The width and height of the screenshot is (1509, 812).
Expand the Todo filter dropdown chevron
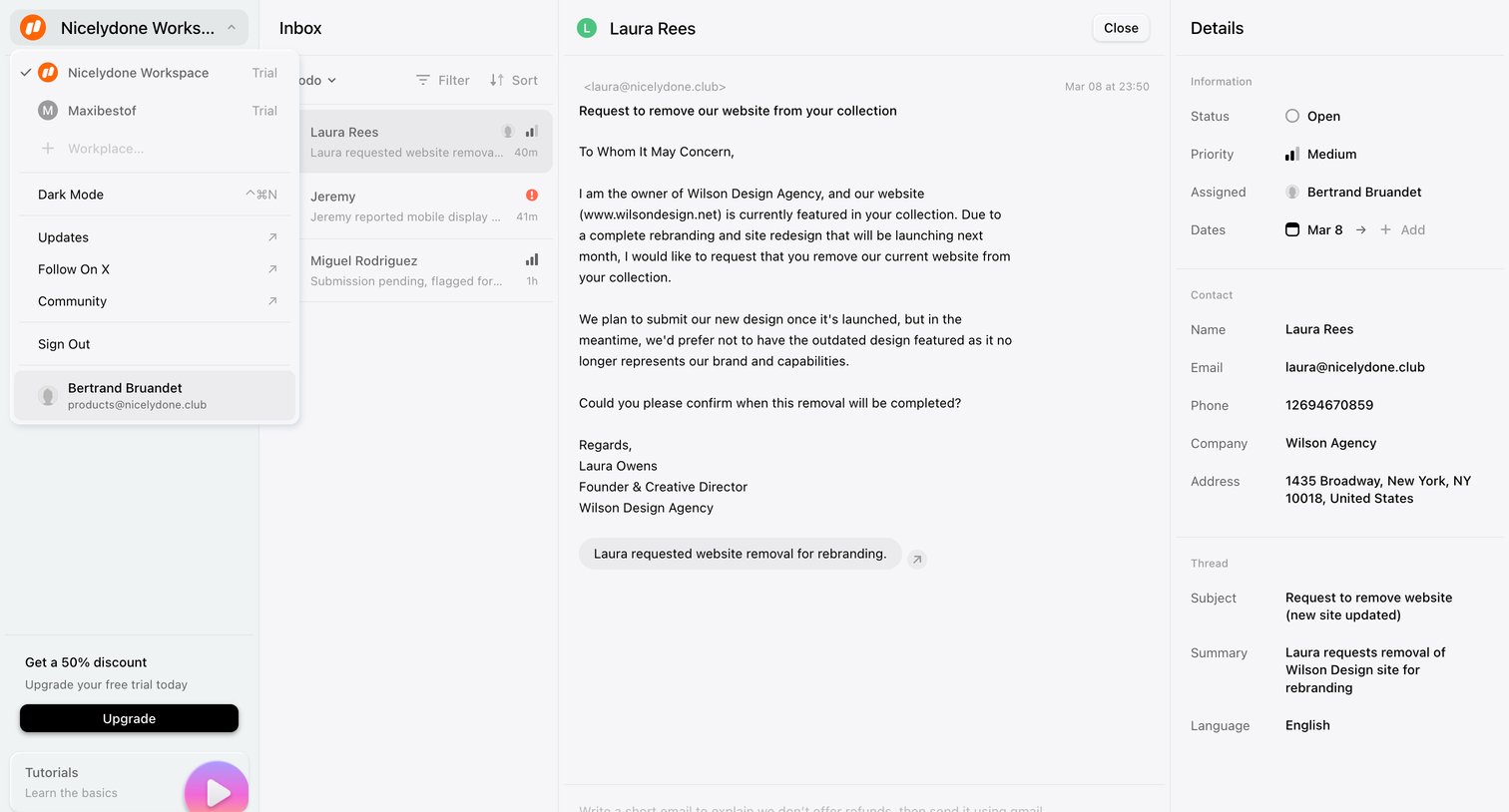(331, 81)
